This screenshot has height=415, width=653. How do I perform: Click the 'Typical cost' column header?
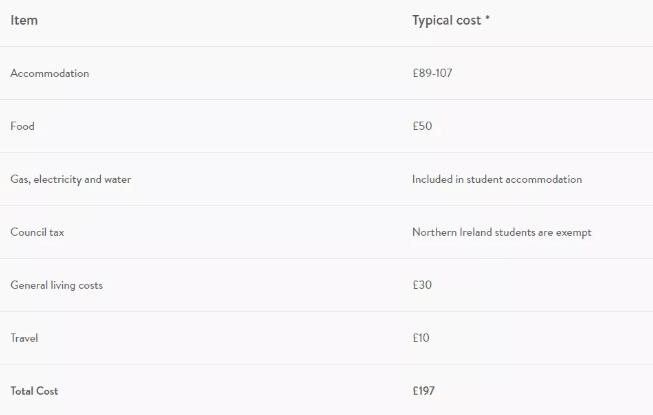[446, 20]
